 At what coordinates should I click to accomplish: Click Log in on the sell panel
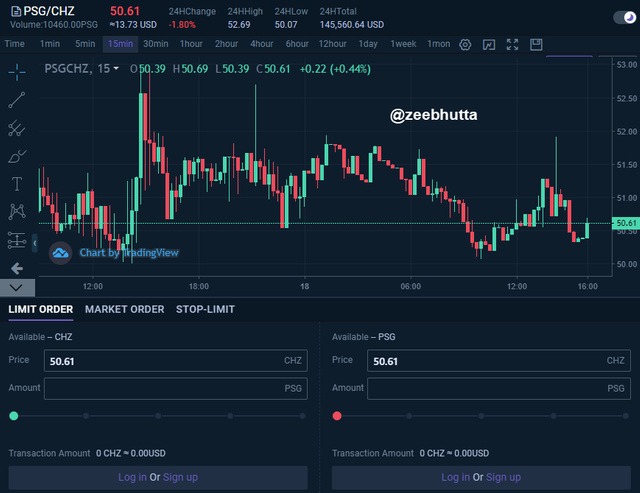pos(456,477)
